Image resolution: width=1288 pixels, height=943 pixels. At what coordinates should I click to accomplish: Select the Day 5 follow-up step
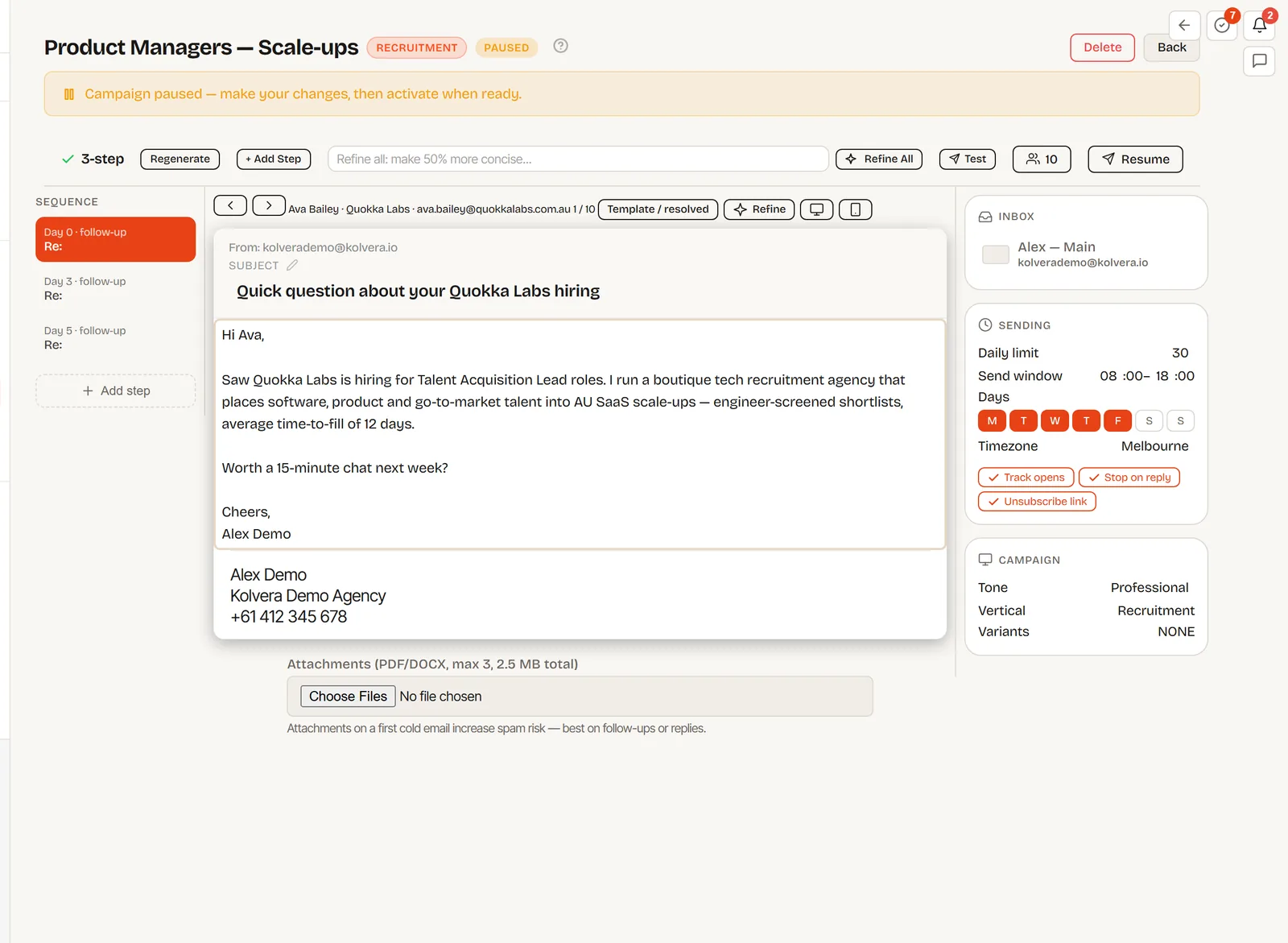(x=116, y=337)
